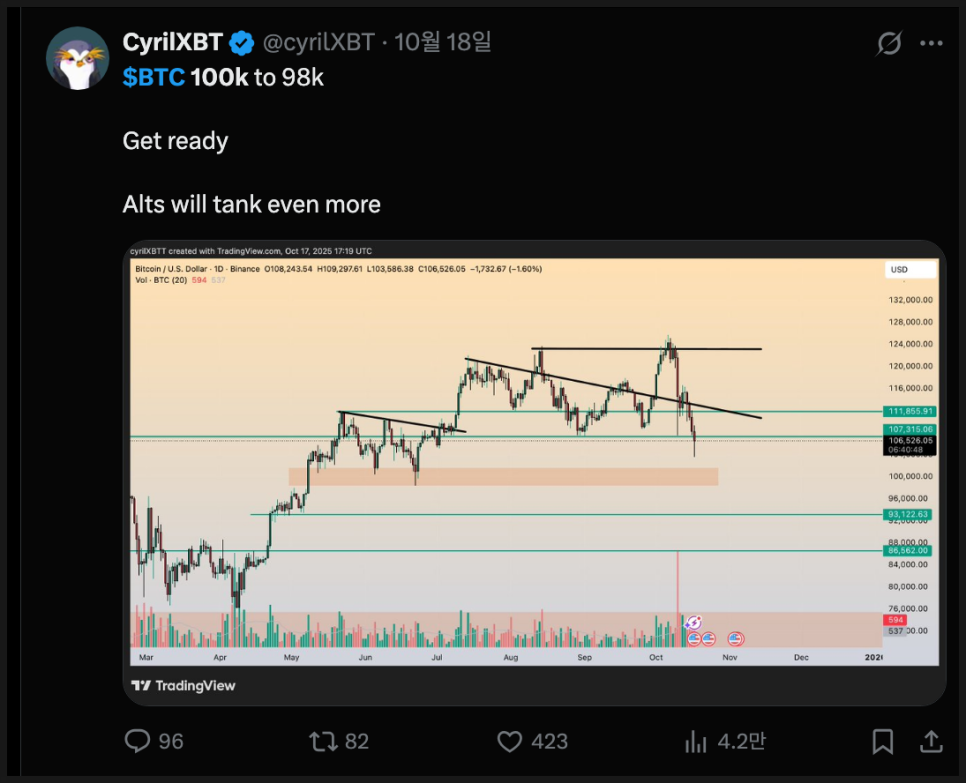Click the green 111,855.91 price label
This screenshot has height=783, width=966.
908,411
